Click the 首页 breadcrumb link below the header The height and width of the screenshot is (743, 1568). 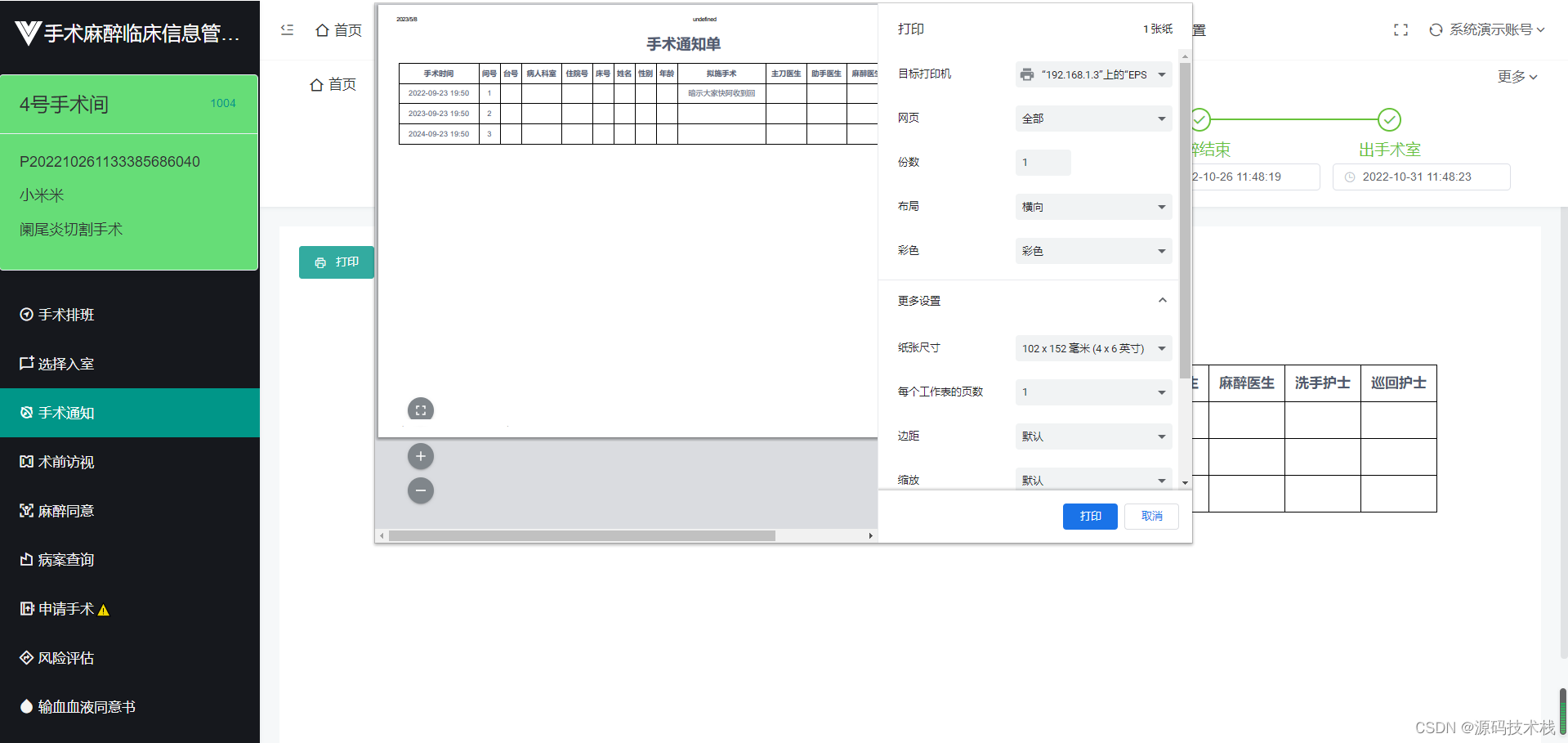333,84
